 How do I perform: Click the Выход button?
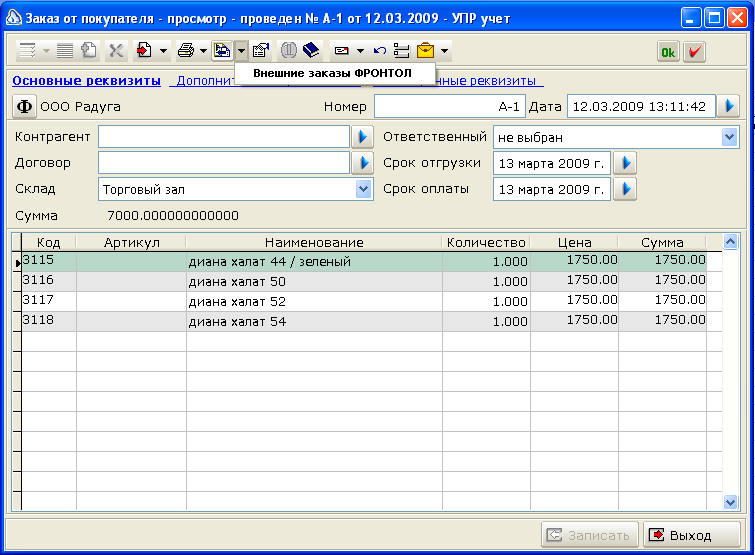[x=691, y=535]
